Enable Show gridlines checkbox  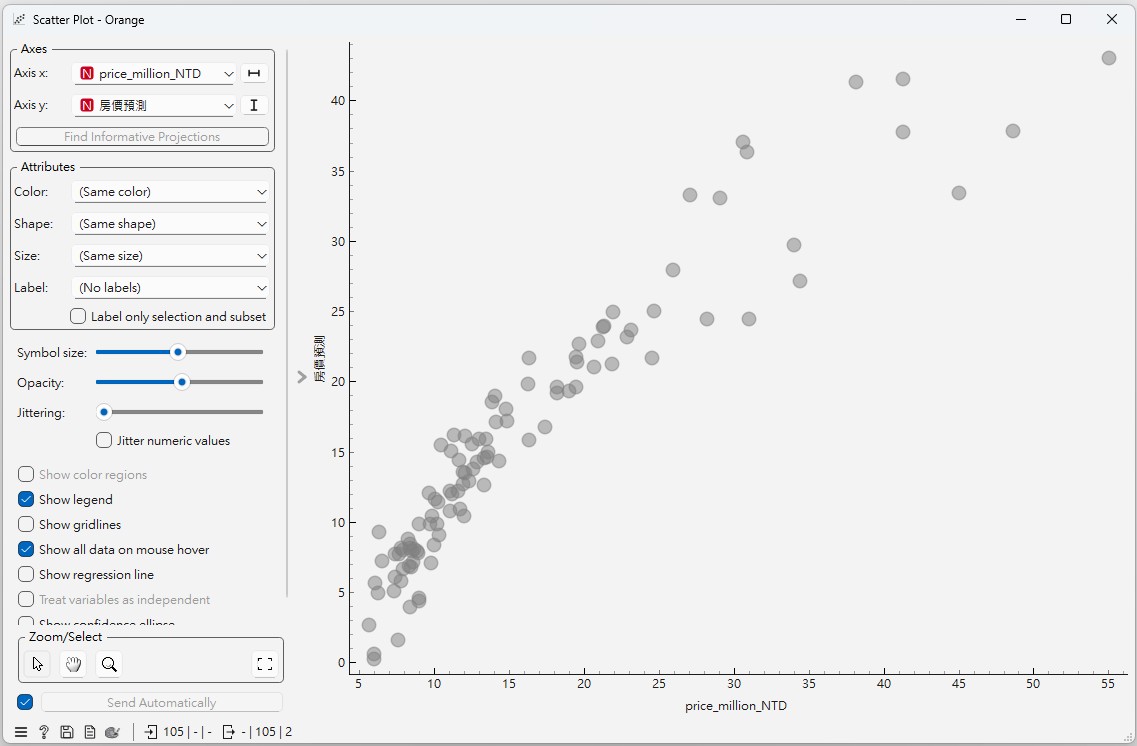point(26,525)
